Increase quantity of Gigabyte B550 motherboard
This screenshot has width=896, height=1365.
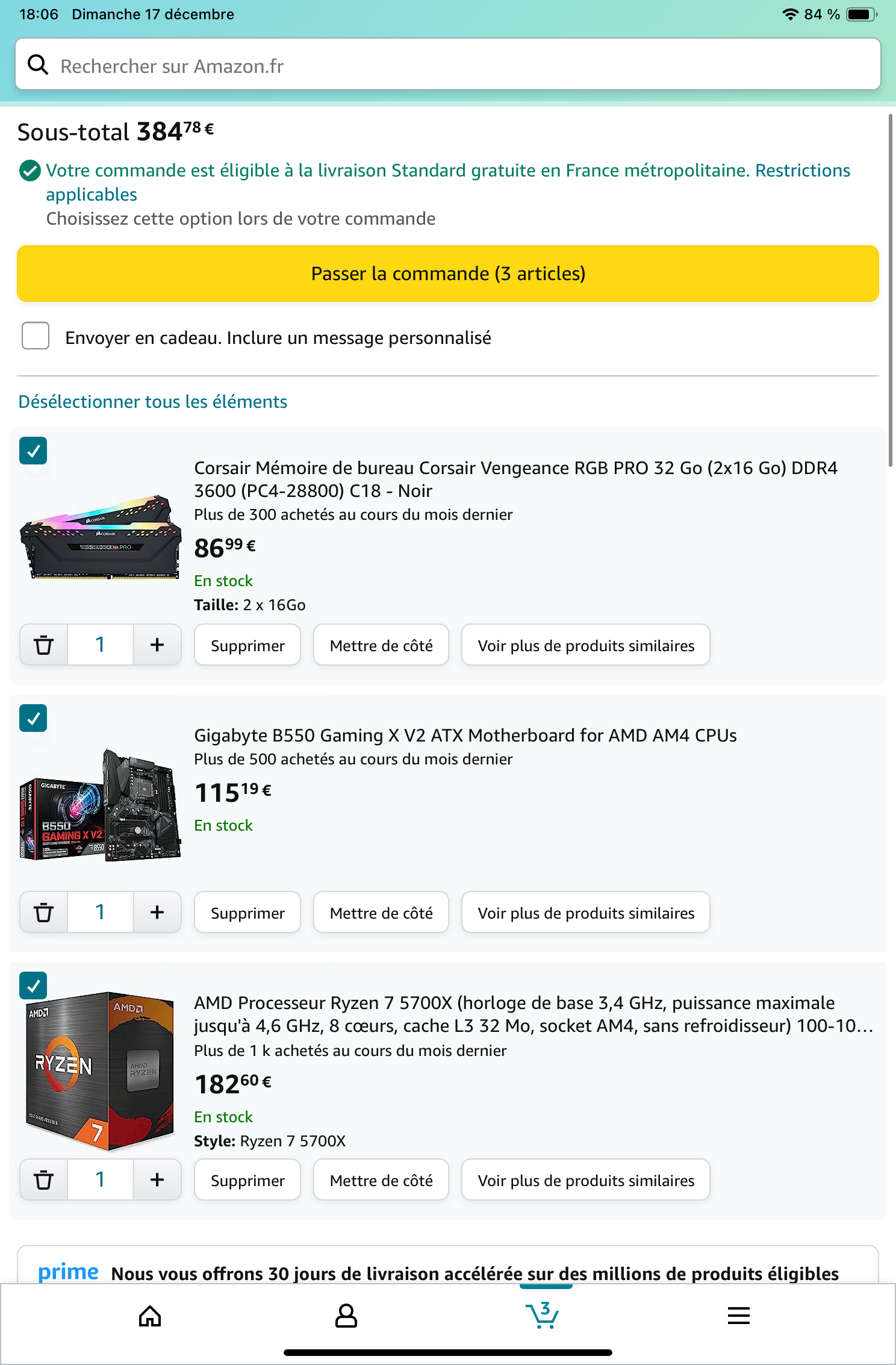click(157, 912)
